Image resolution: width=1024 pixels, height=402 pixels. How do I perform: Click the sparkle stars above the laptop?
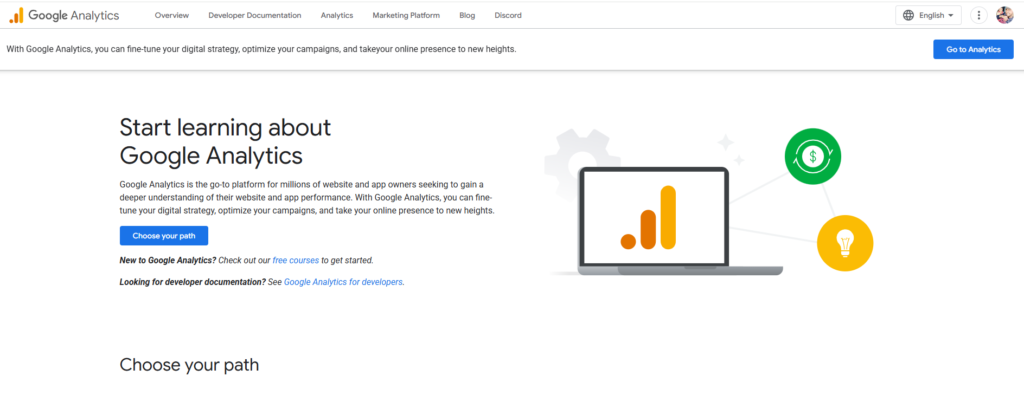pos(729,150)
